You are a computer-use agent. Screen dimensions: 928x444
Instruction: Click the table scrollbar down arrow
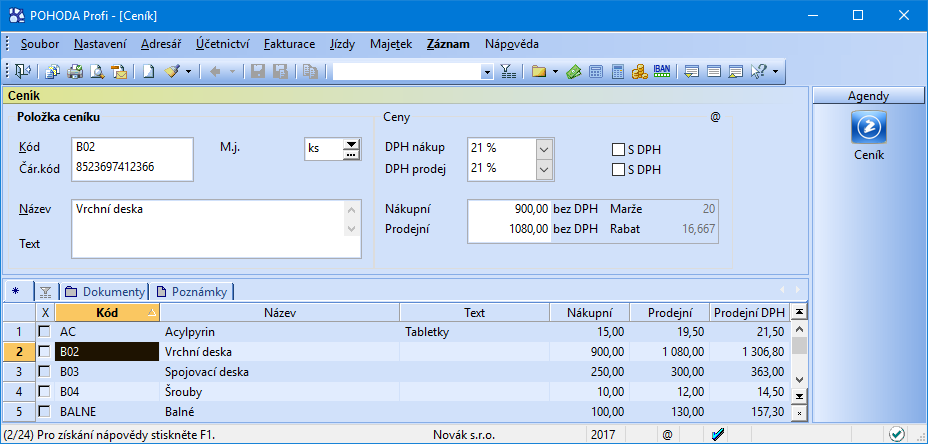click(x=799, y=379)
